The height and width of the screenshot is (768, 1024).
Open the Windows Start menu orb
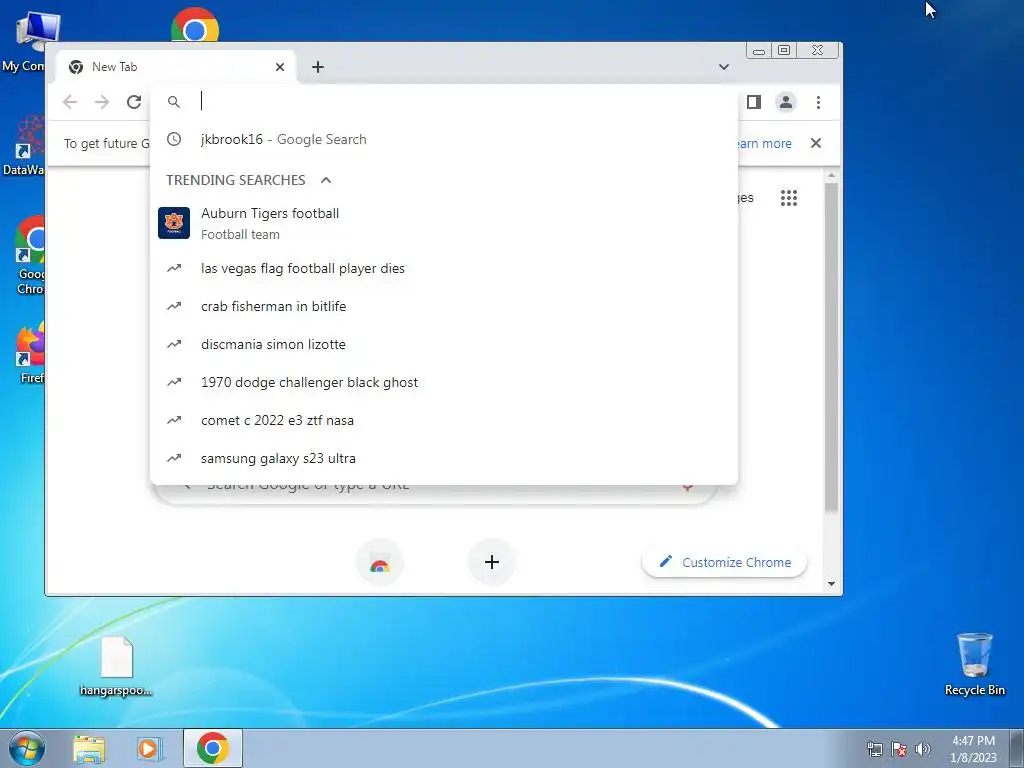27,748
